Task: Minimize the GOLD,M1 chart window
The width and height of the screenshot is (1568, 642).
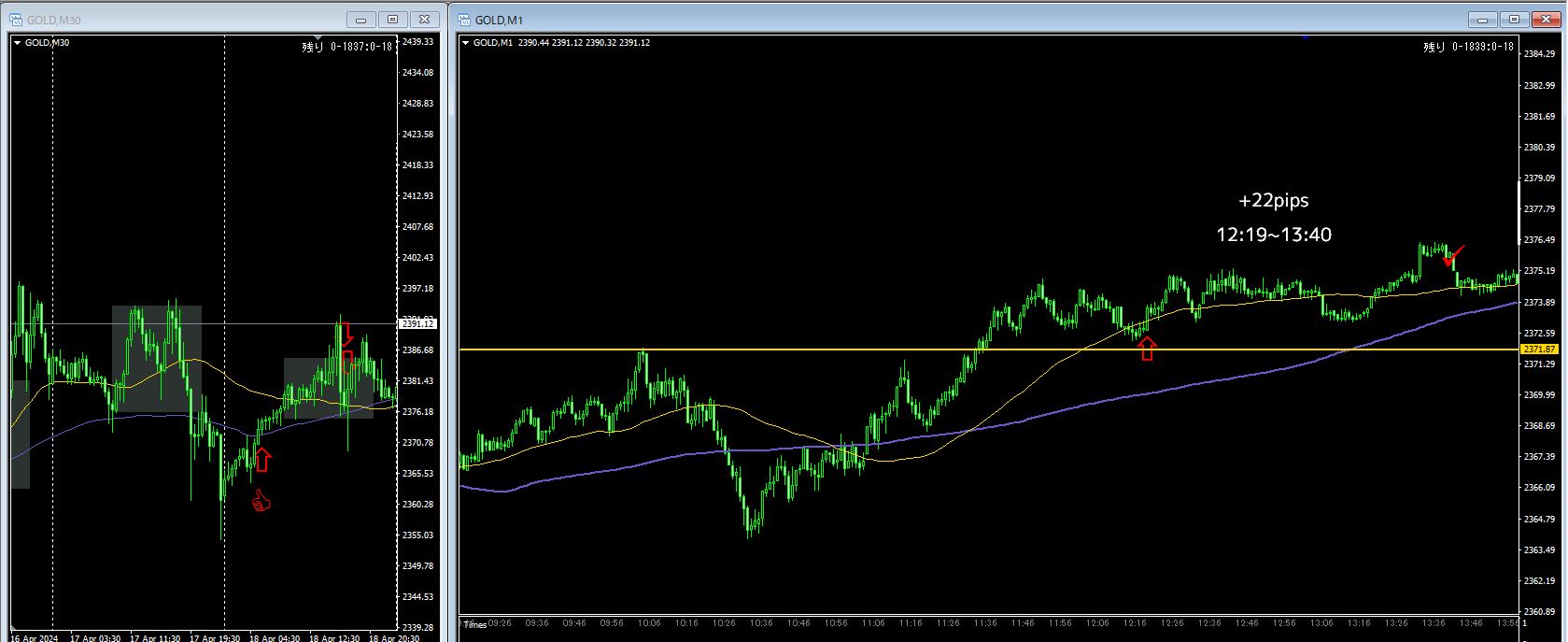Action: tap(1483, 19)
